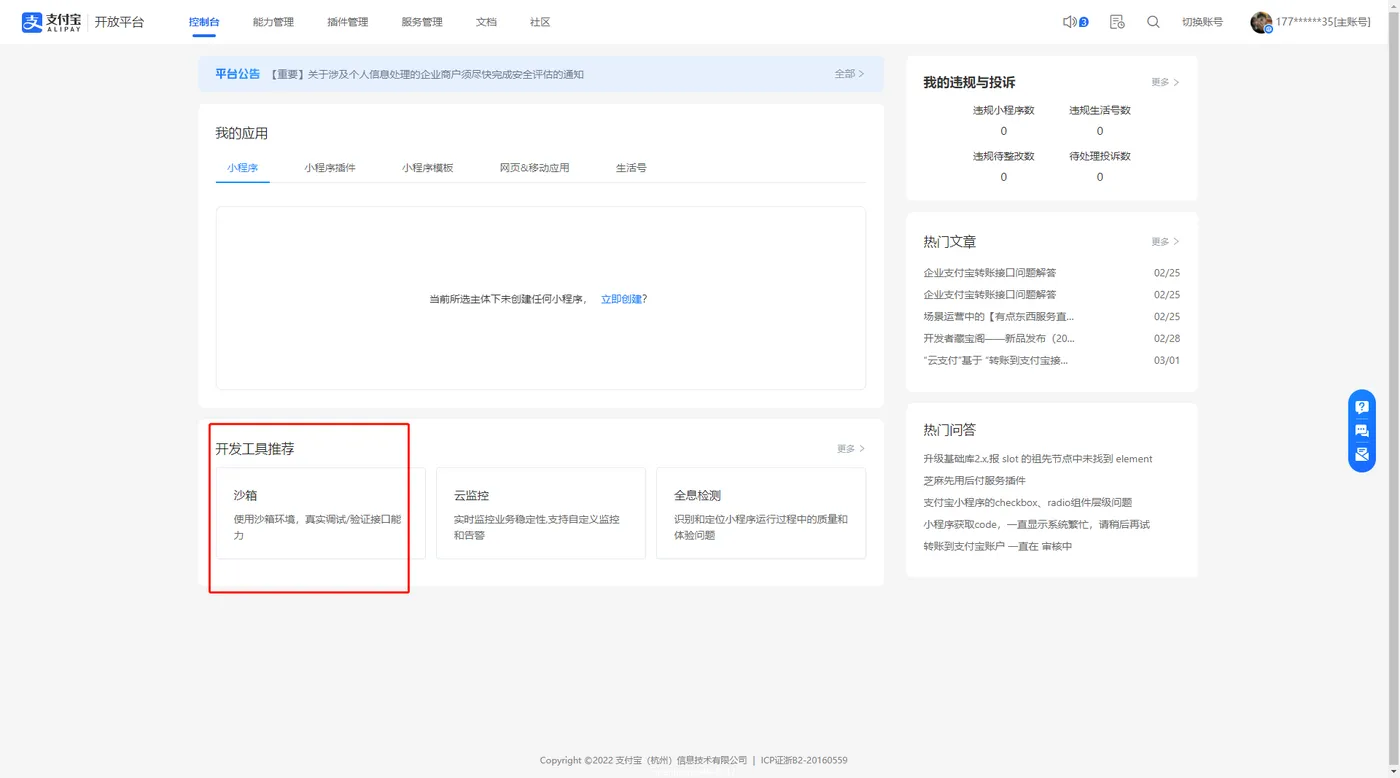Screen dimensions: 1400x778
Task: Open the 服务管理 menu
Action: pos(422,22)
